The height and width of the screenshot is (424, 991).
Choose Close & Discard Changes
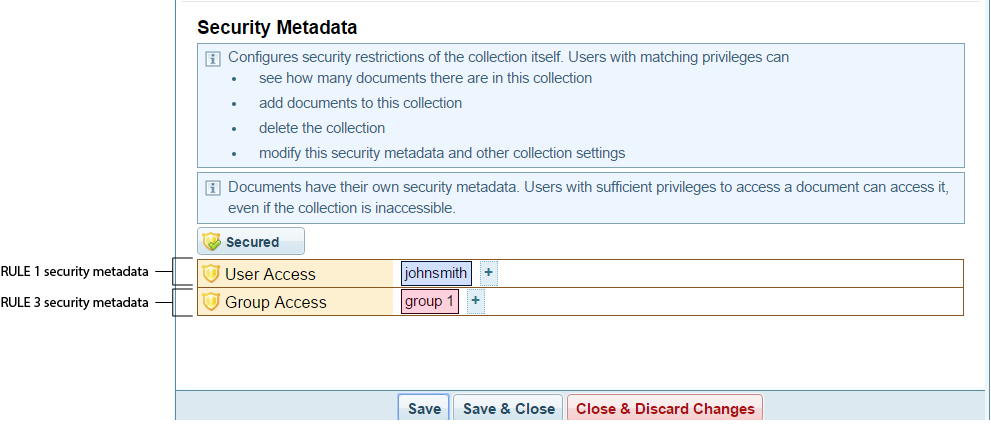tap(665, 408)
